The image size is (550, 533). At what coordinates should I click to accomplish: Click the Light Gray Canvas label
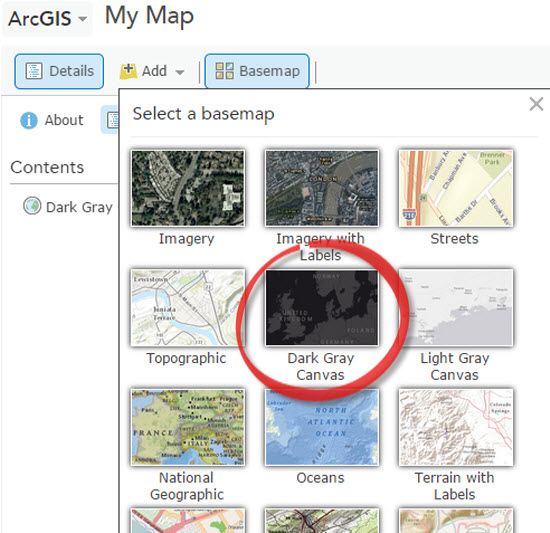455,366
